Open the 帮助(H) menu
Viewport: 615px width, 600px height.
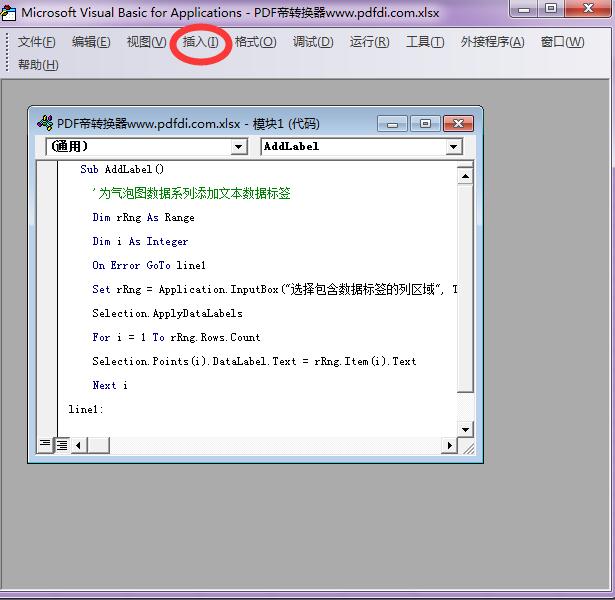point(38,65)
